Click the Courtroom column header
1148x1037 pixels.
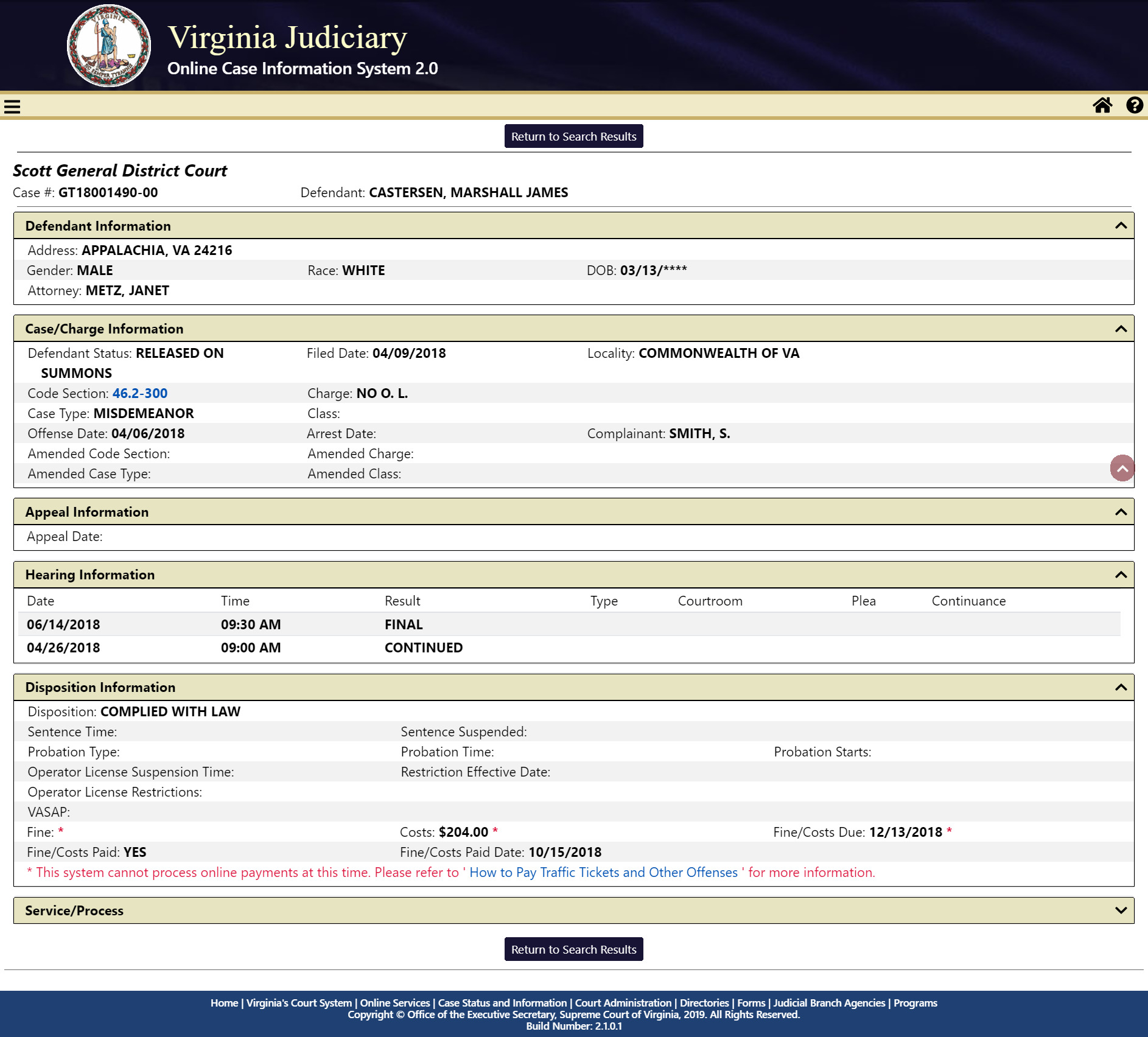coord(710,601)
